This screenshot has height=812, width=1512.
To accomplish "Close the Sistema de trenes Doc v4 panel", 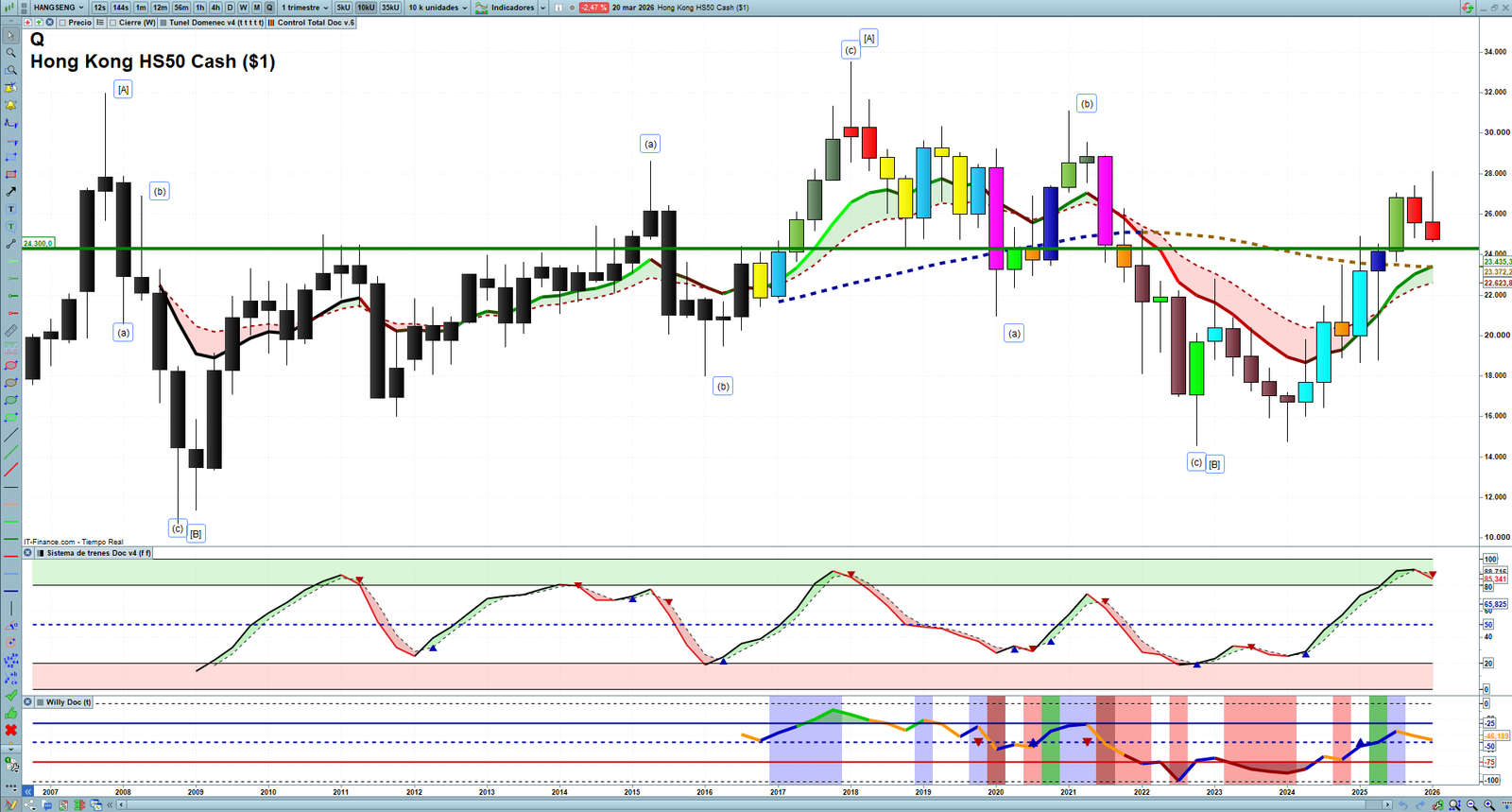I will click(27, 553).
